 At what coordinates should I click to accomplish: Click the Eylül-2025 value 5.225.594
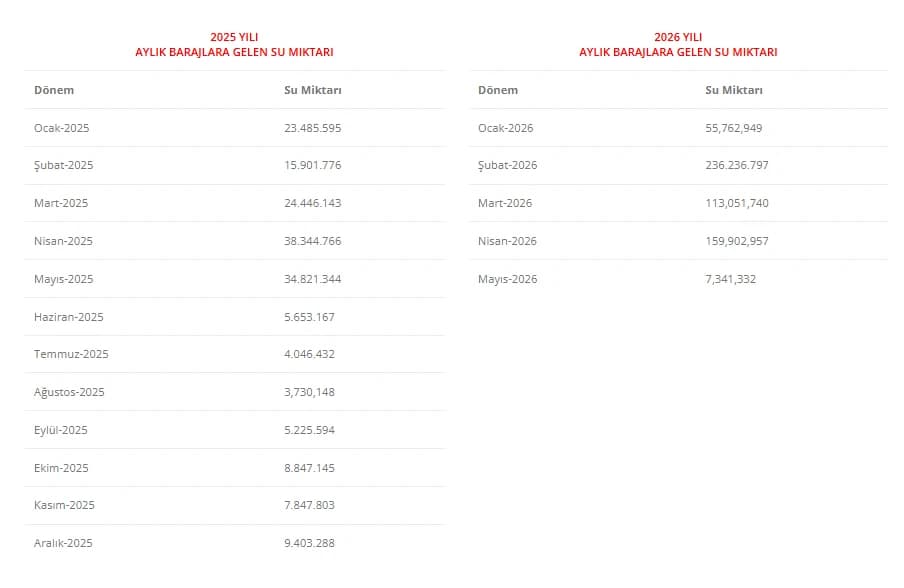[x=309, y=430]
